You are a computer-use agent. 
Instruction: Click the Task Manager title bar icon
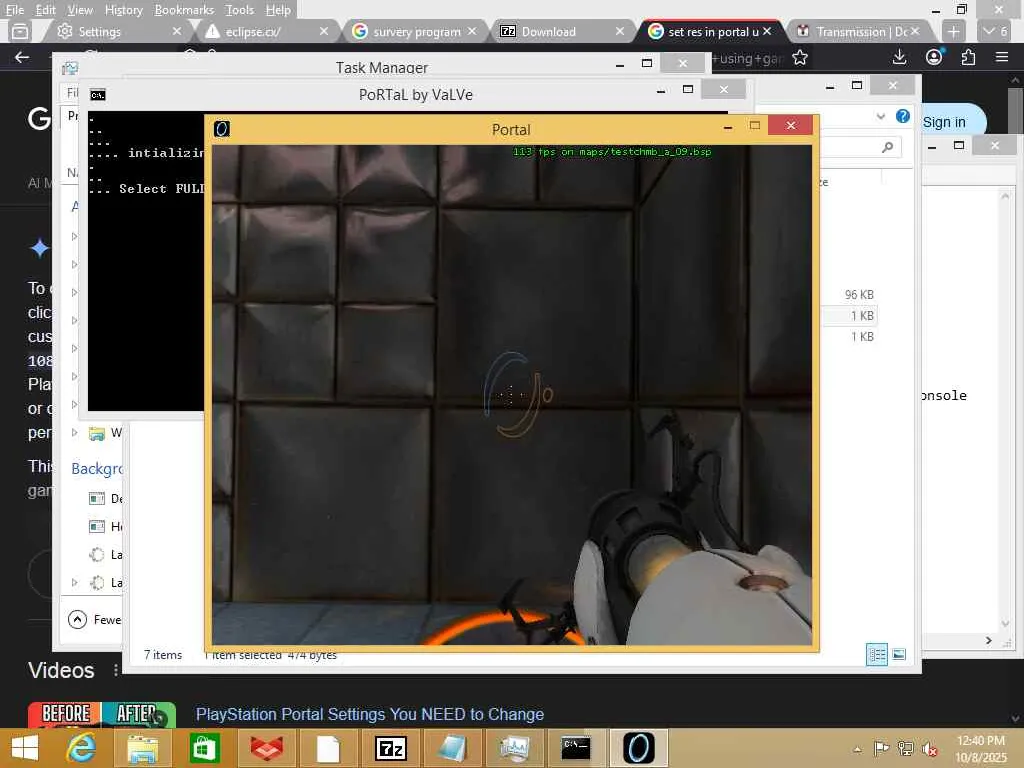pyautogui.click(x=70, y=68)
